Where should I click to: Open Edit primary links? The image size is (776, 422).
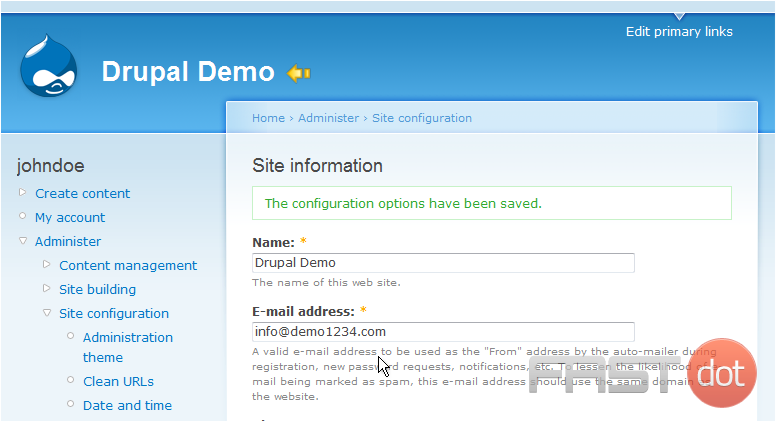(x=679, y=32)
